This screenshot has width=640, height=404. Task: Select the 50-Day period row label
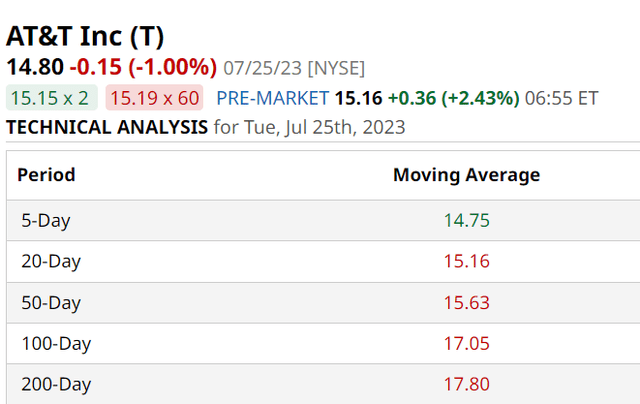51,303
